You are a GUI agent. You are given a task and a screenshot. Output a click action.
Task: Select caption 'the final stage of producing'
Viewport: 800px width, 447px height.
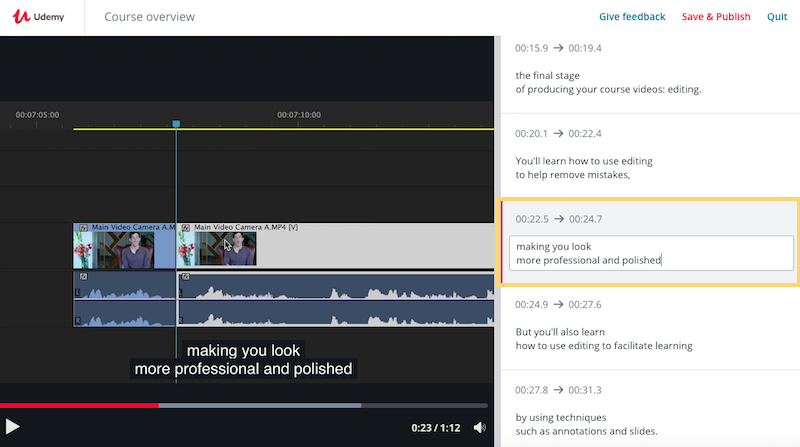[x=610, y=82]
